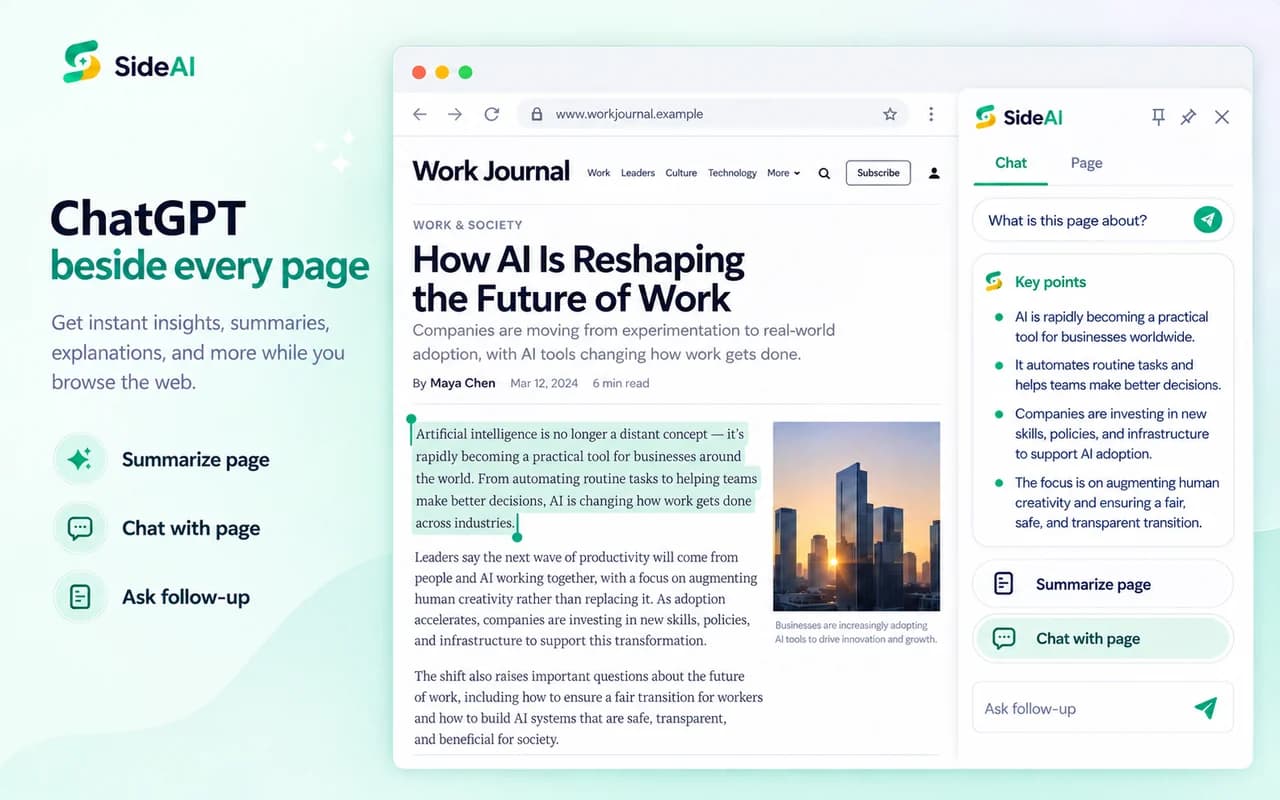Click the Chat with page feature icon on left
The image size is (1280, 800).
coord(80,528)
